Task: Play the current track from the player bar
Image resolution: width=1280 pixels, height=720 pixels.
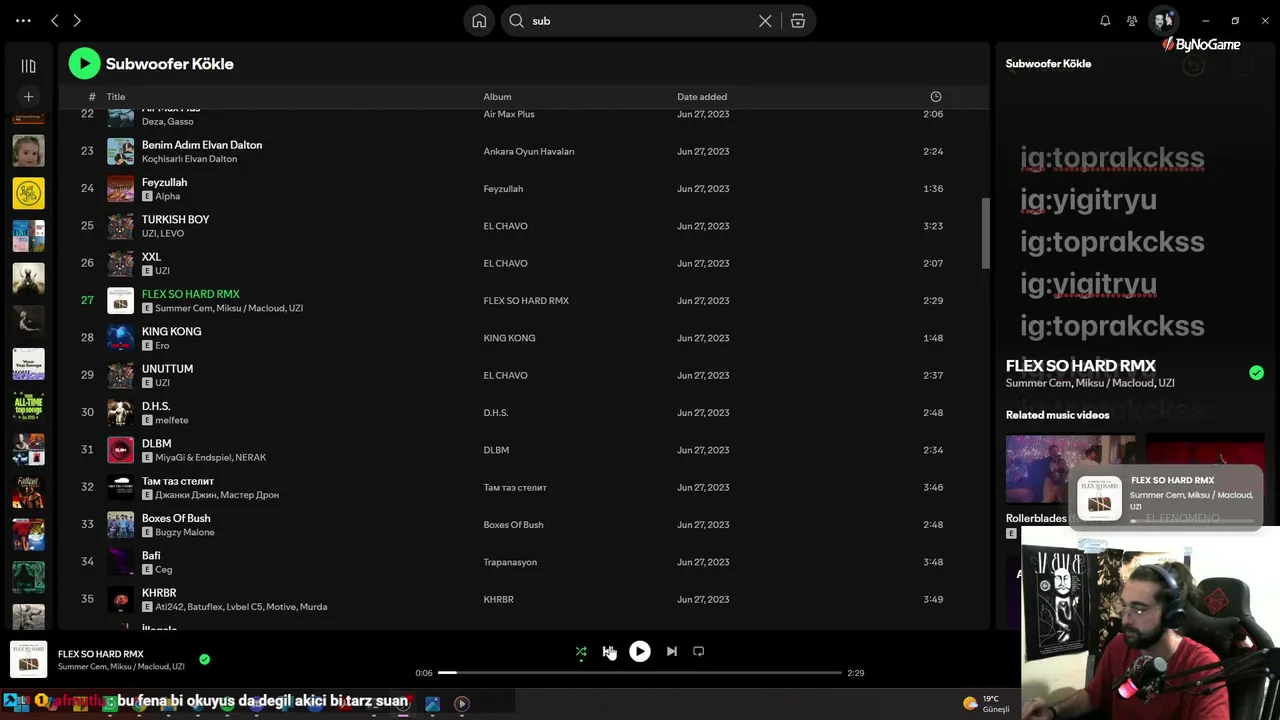Action: 640,652
